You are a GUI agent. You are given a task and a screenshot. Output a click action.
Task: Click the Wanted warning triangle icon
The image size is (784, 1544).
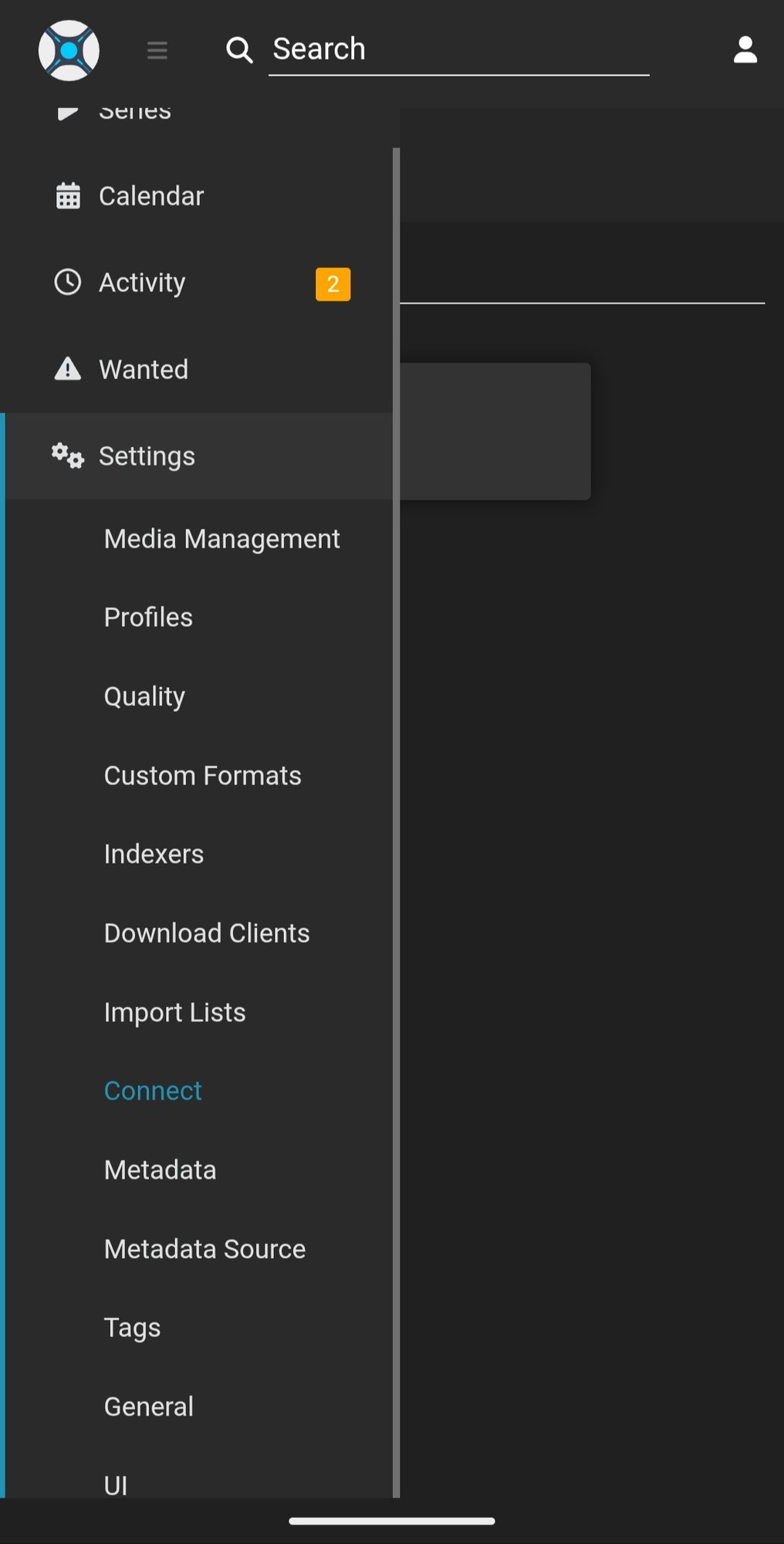tap(68, 369)
